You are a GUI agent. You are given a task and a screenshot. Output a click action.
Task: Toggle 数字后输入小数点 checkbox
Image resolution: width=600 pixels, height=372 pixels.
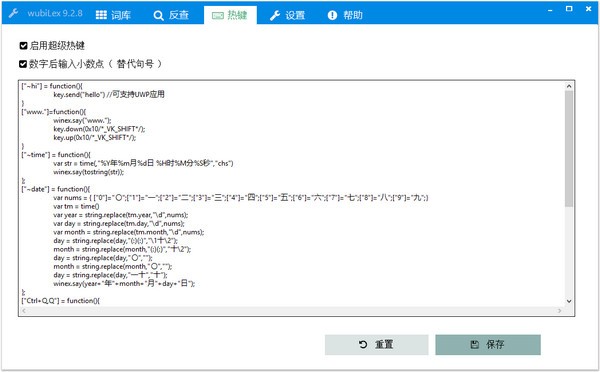(x=23, y=64)
